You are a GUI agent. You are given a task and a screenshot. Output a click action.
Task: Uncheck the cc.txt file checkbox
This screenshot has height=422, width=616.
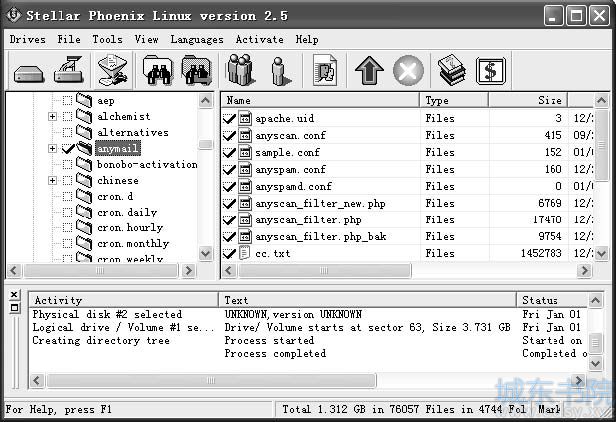(x=229, y=253)
